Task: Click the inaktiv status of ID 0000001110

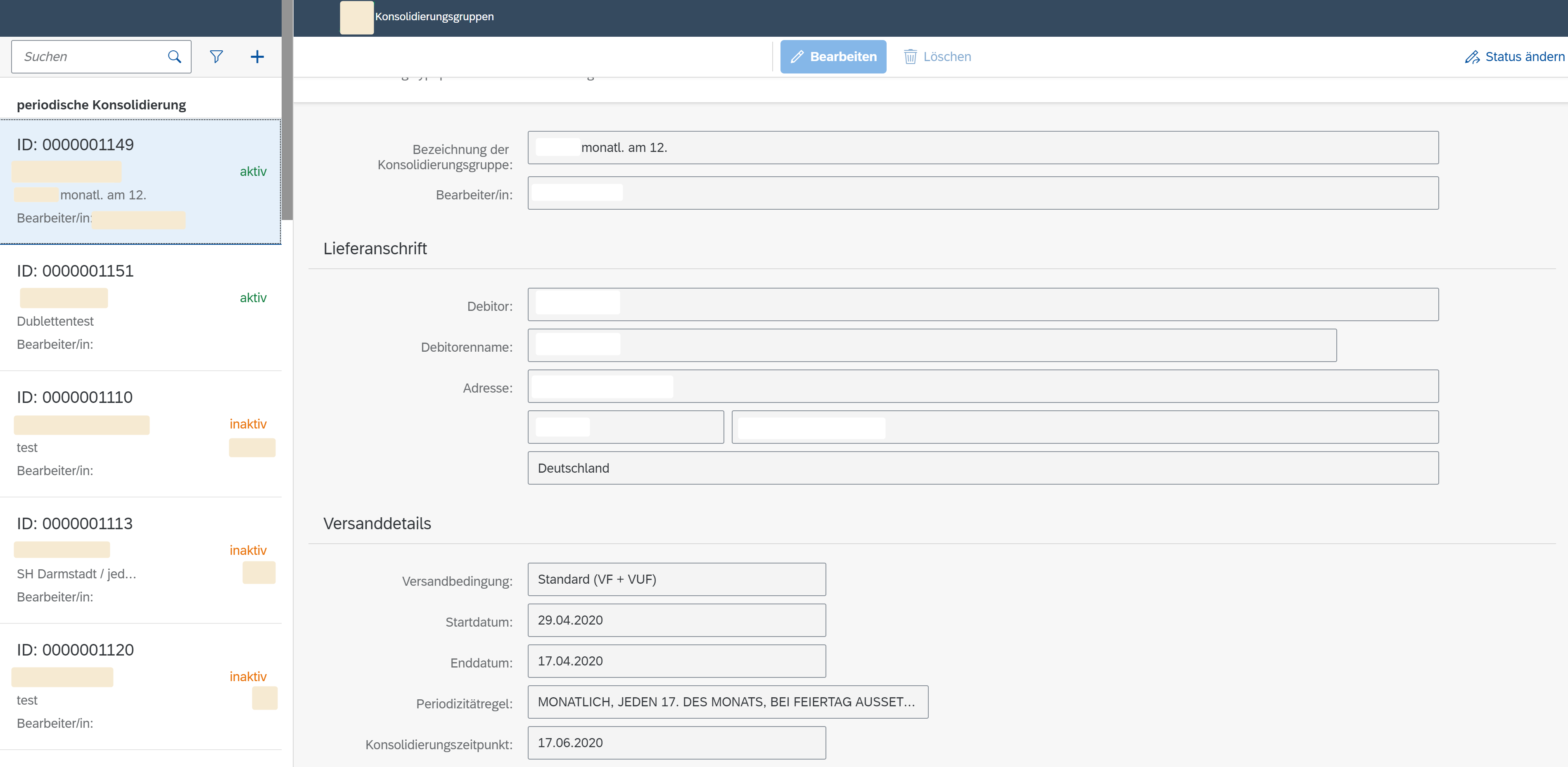Action: tap(248, 424)
